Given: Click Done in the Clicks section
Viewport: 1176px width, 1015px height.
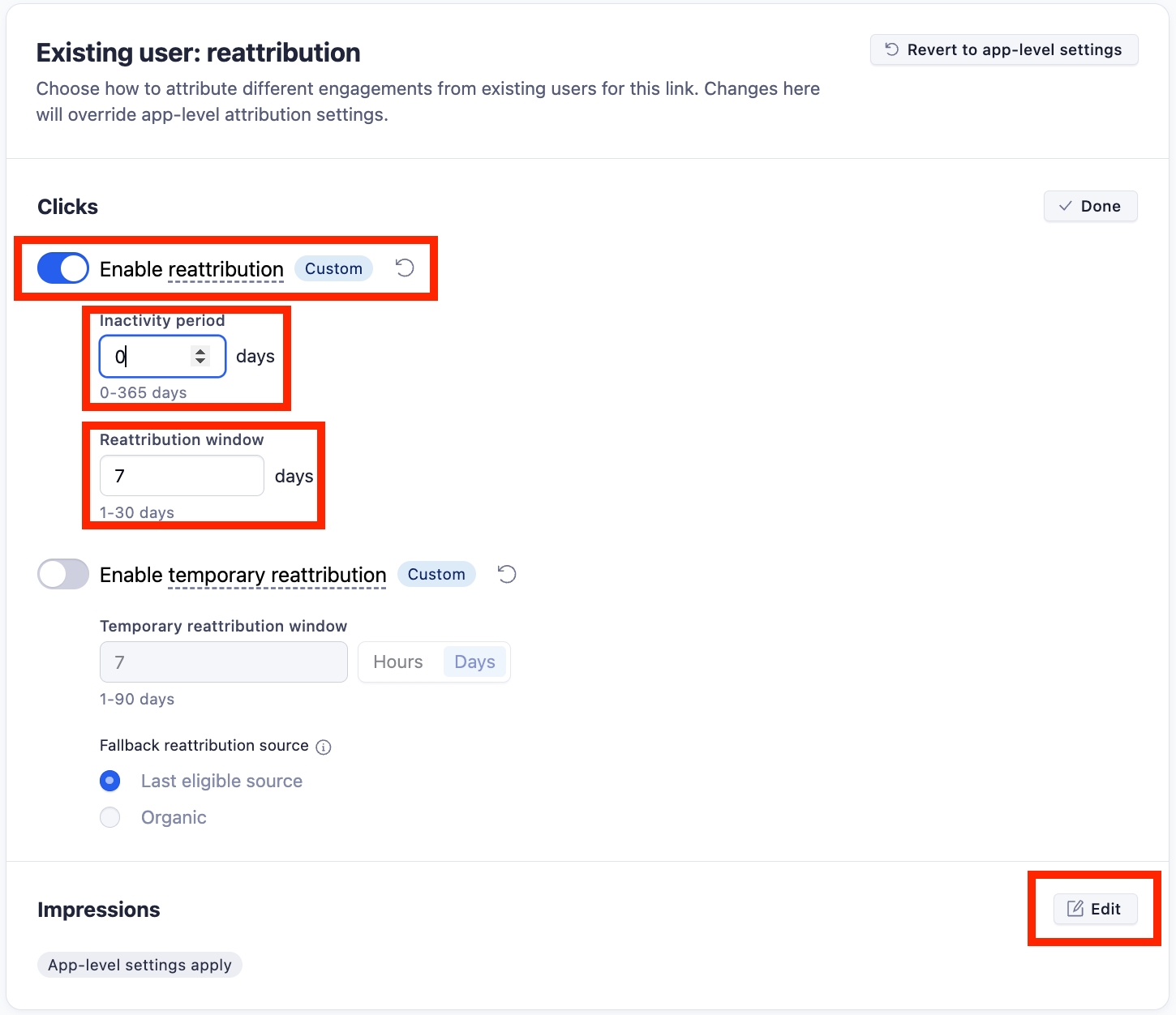Looking at the screenshot, I should 1090,206.
